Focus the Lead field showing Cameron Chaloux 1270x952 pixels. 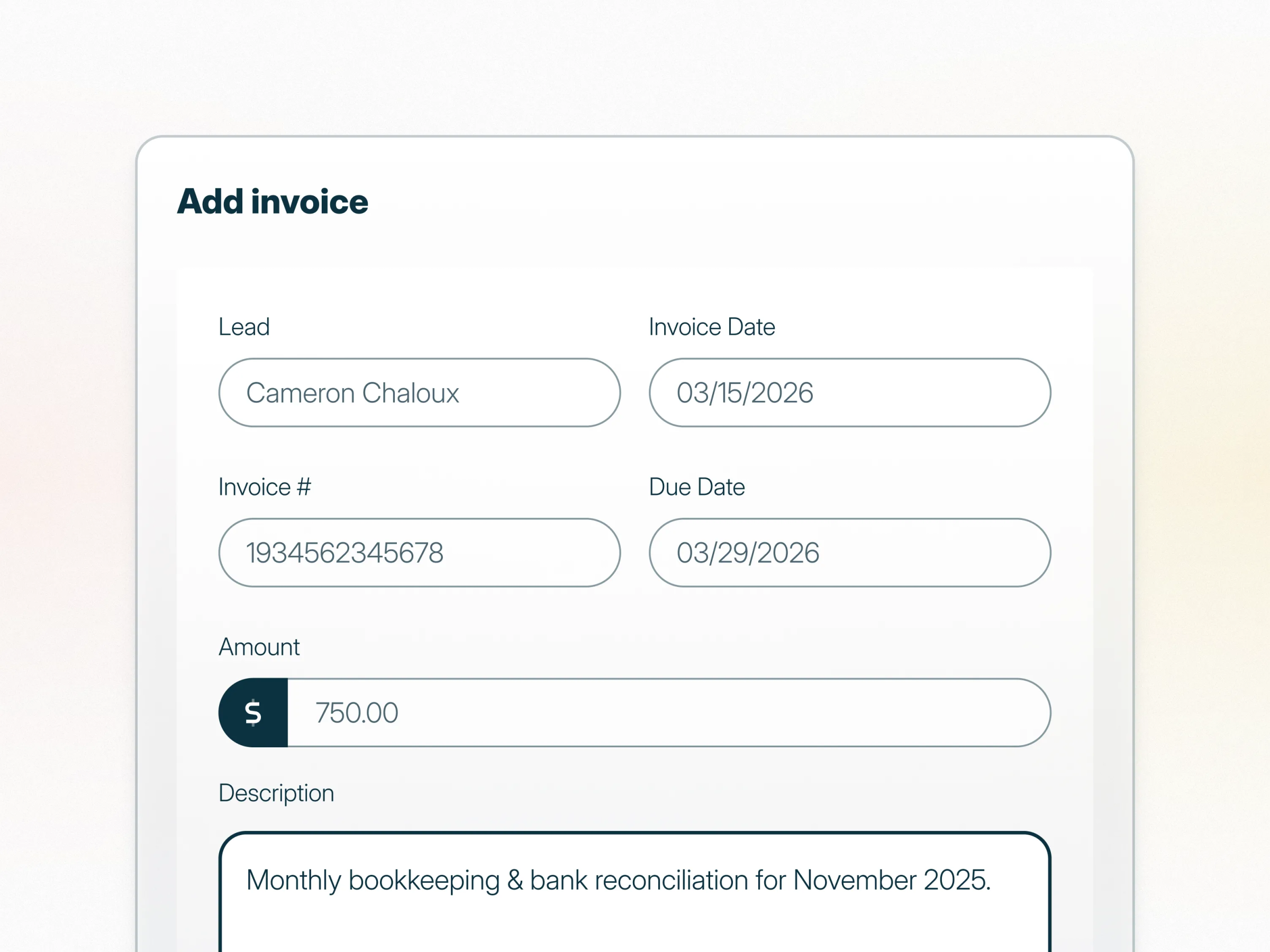[x=419, y=393]
